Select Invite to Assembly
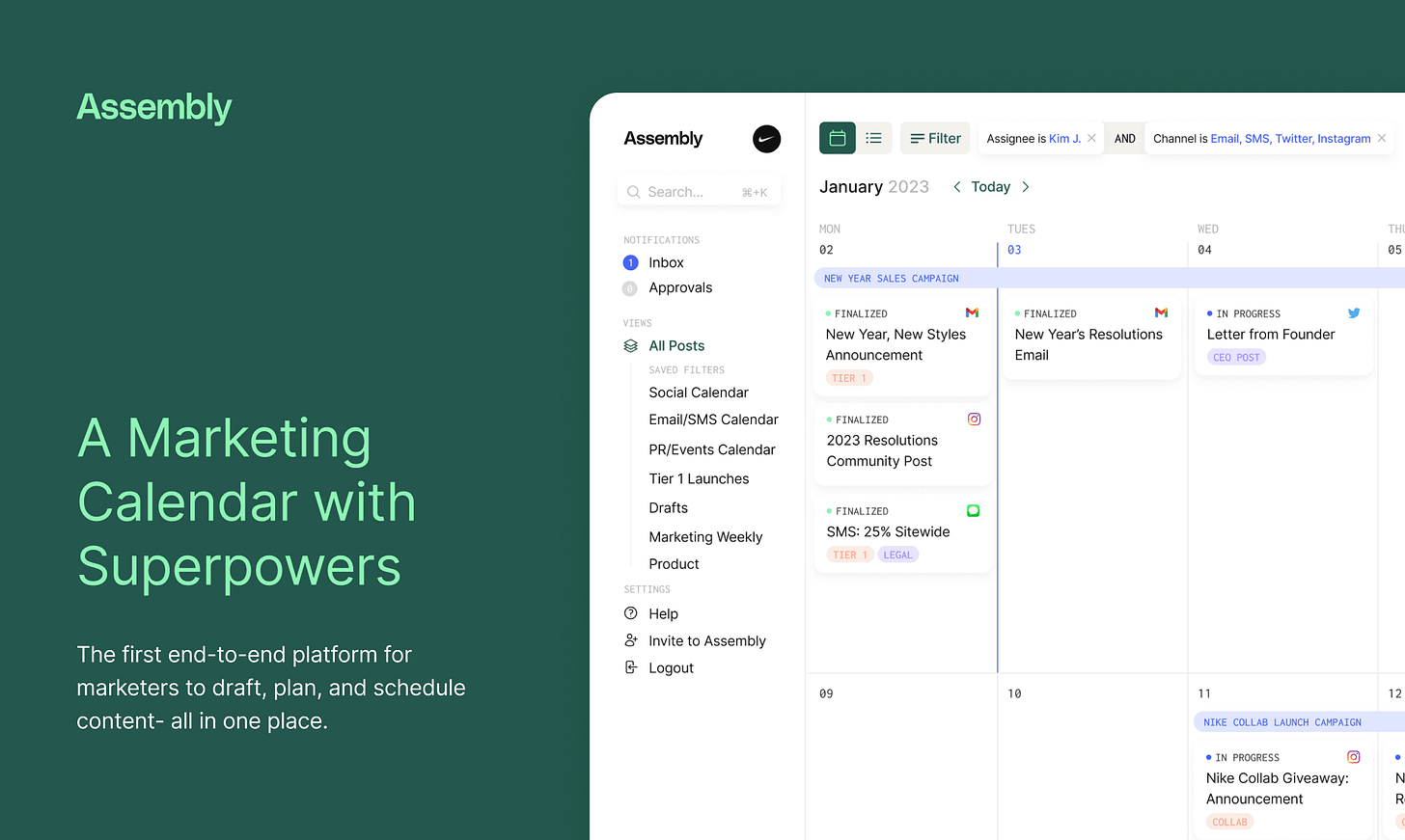This screenshot has height=840, width=1405. coord(707,640)
